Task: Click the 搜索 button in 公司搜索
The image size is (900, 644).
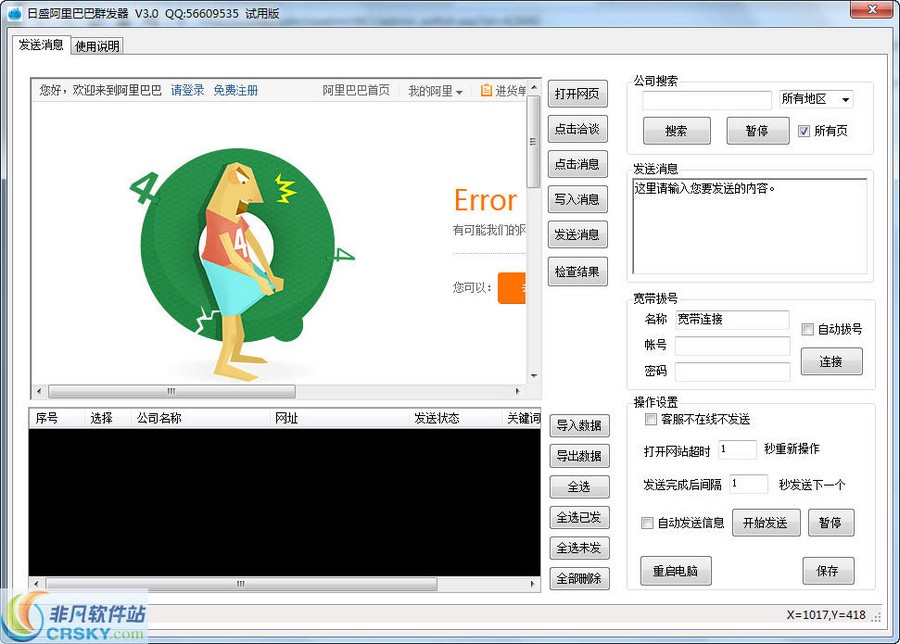Action: click(x=677, y=131)
